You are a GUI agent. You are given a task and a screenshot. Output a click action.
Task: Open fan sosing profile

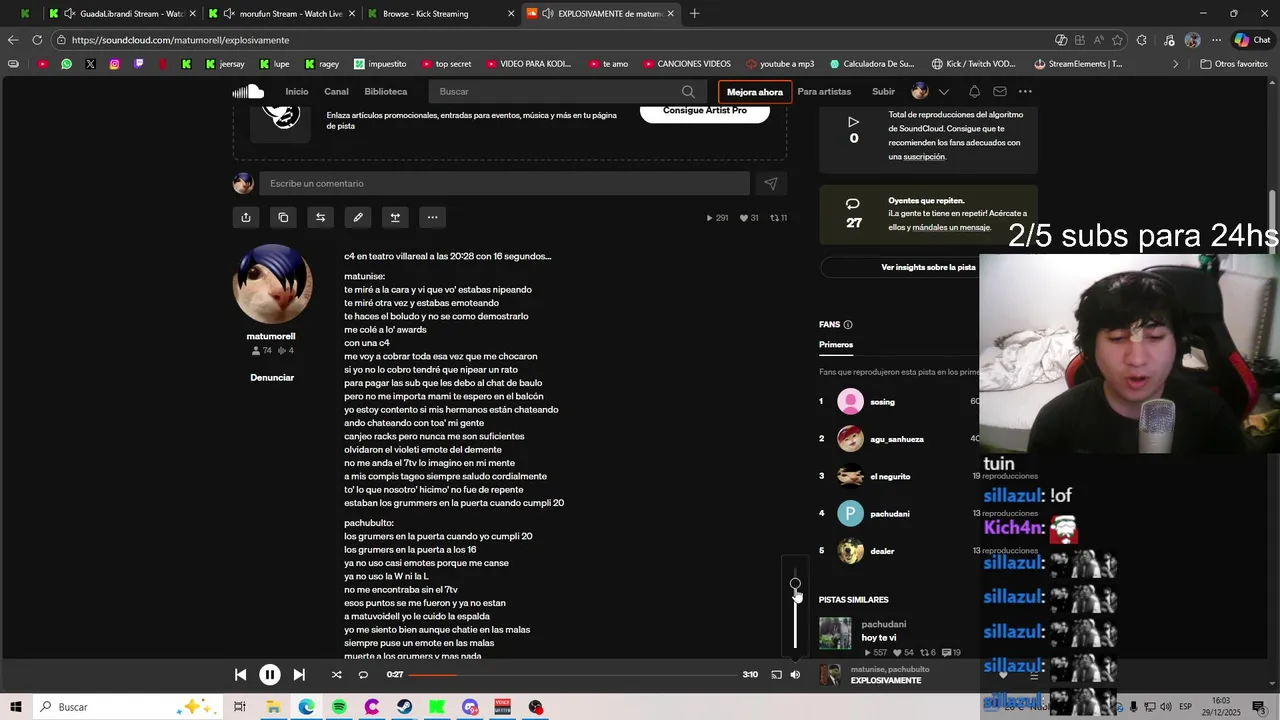click(882, 402)
